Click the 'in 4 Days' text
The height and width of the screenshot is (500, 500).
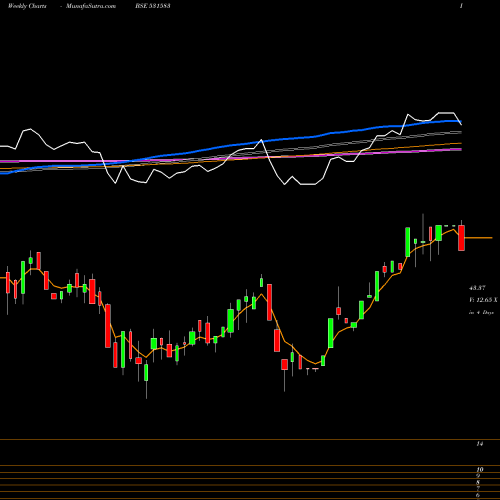[481, 313]
